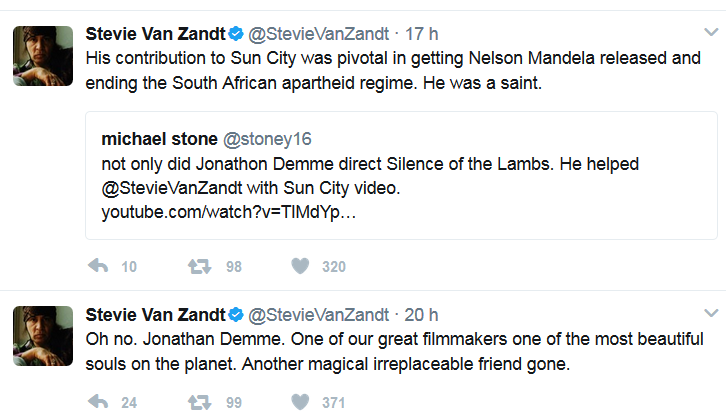Click michael stone name in quoted tweet

[159, 139]
